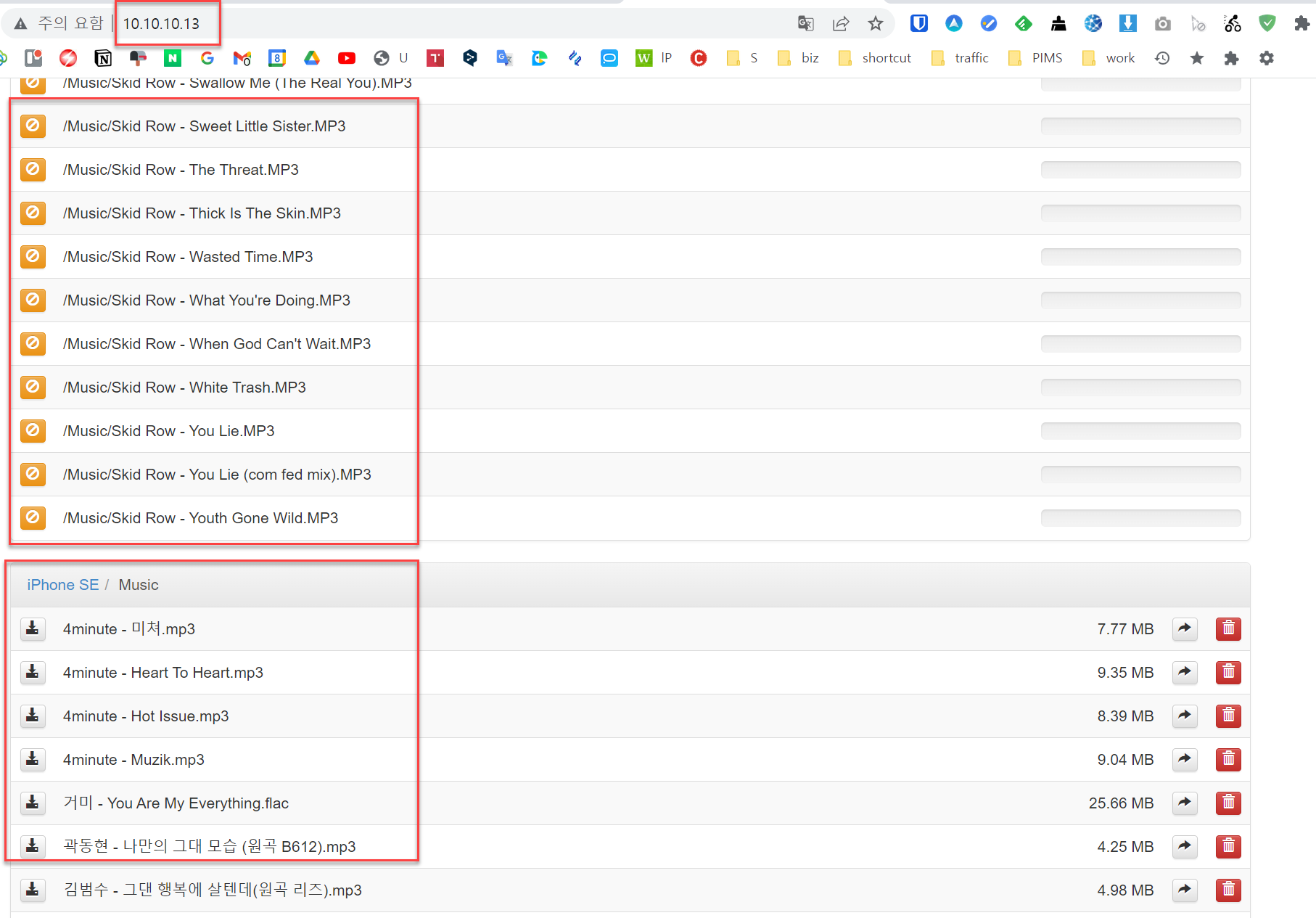Download 곽동현 - 나만의 그대 모습 mp3
The width and height of the screenshot is (1316, 918).
33,846
